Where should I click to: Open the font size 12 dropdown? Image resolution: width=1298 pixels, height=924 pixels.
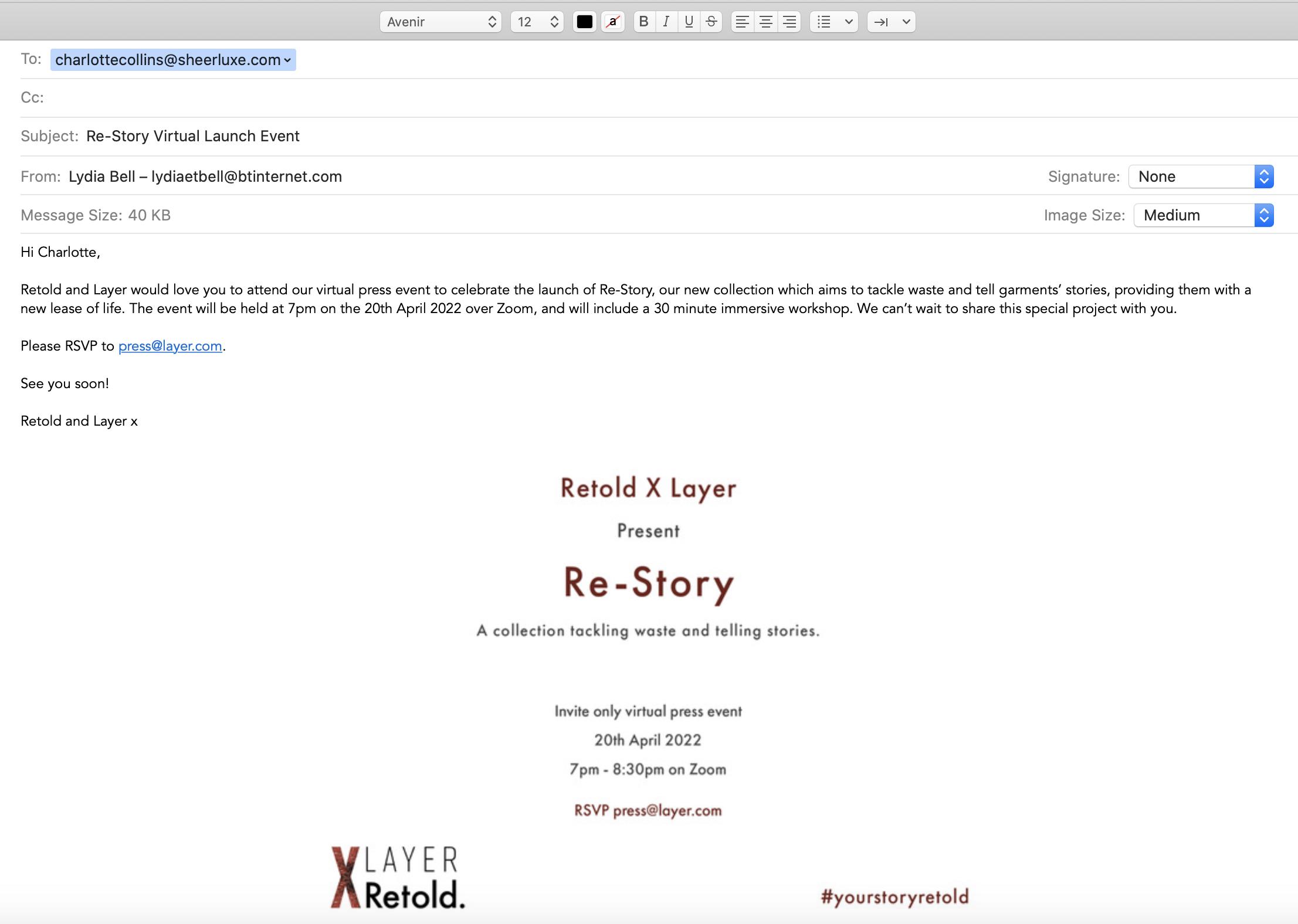537,22
